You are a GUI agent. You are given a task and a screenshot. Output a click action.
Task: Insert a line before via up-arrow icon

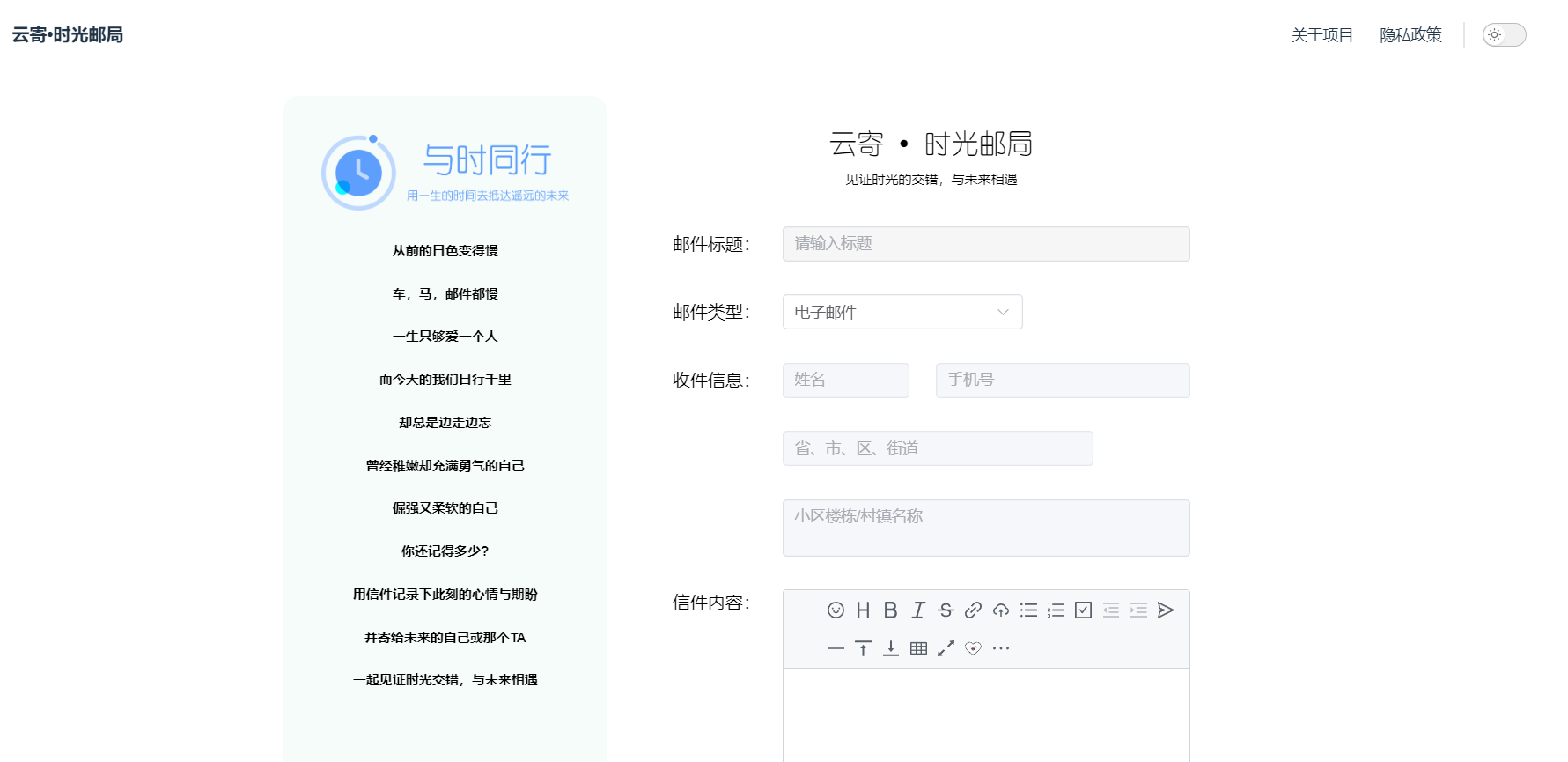(x=863, y=648)
